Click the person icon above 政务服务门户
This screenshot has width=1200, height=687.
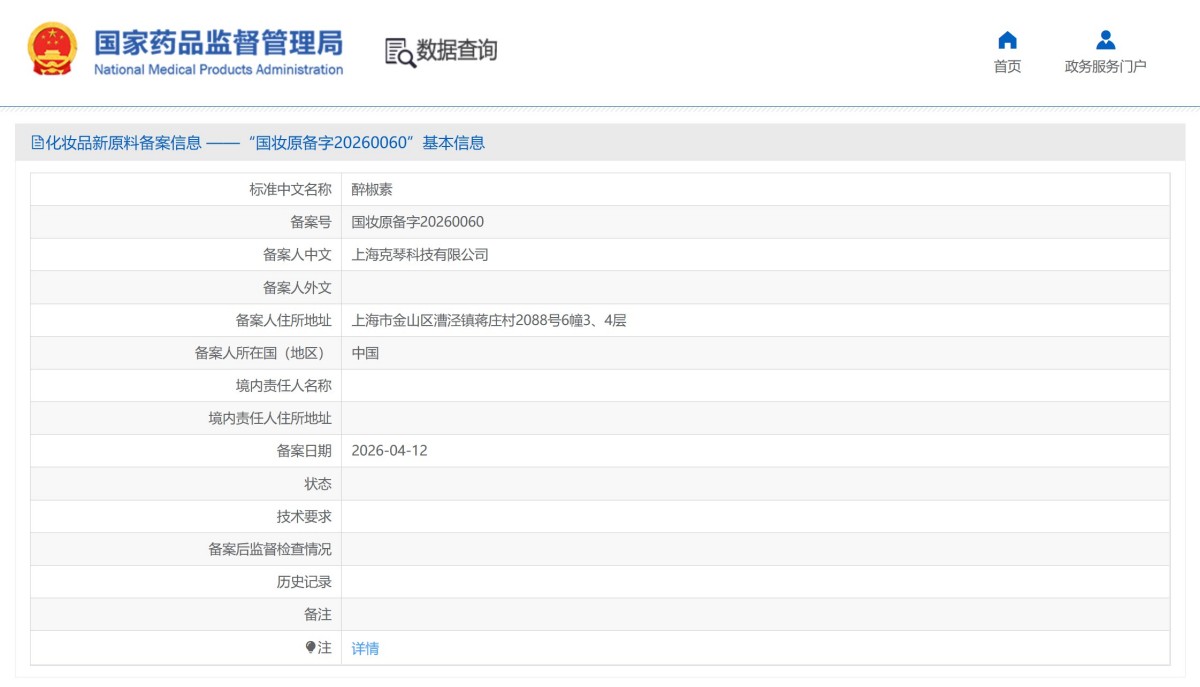[x=1106, y=41]
